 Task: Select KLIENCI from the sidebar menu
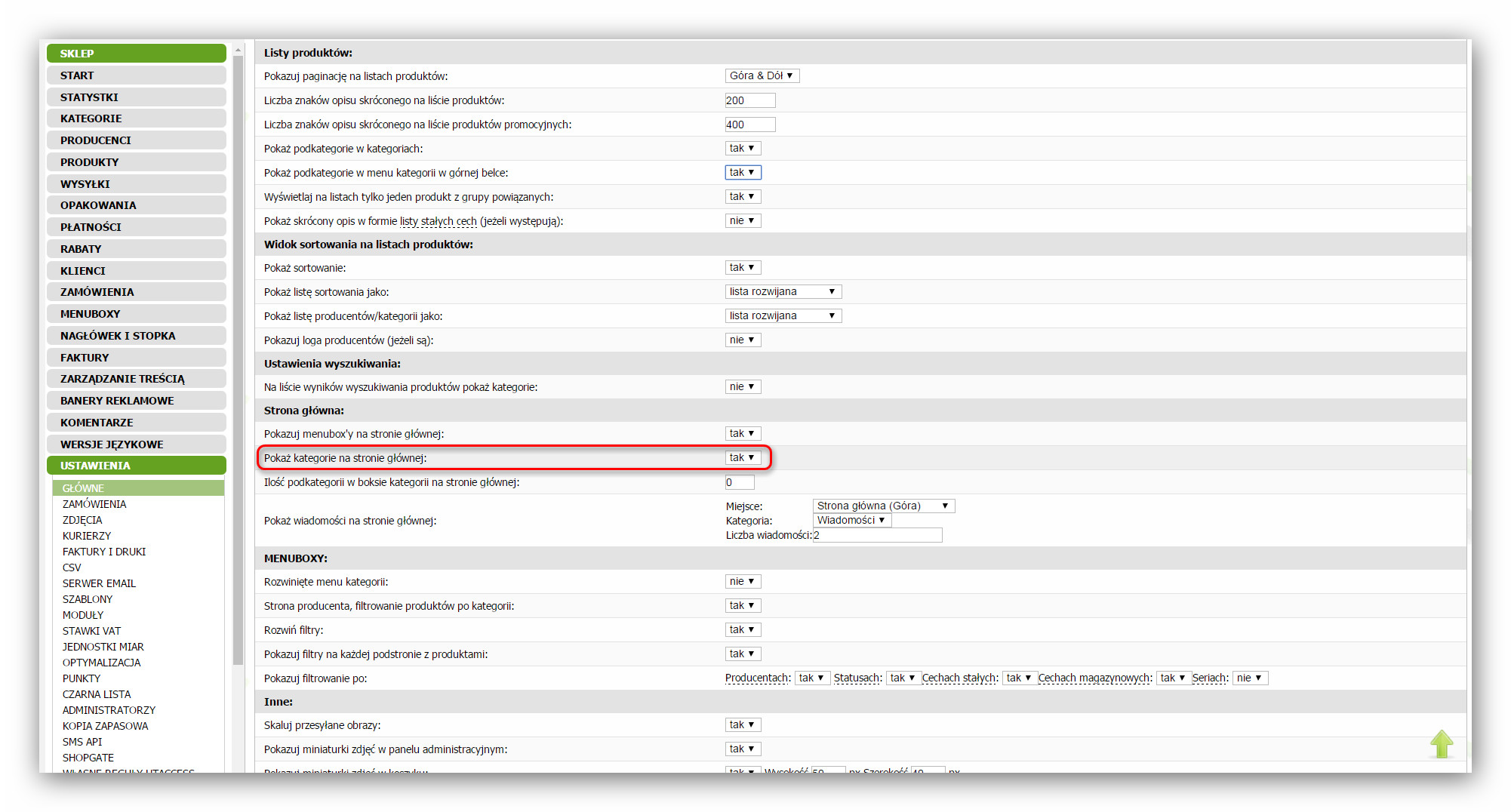click(x=137, y=270)
